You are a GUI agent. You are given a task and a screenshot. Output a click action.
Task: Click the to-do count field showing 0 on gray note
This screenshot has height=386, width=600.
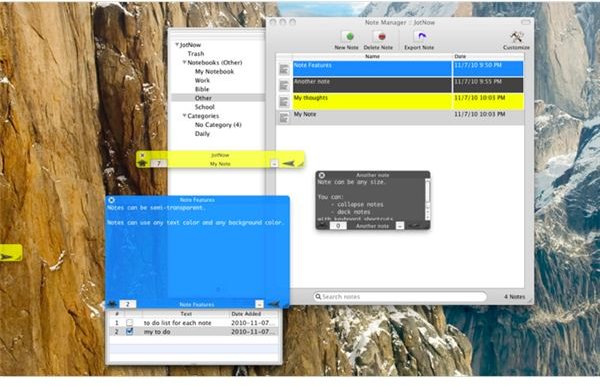[x=338, y=226]
